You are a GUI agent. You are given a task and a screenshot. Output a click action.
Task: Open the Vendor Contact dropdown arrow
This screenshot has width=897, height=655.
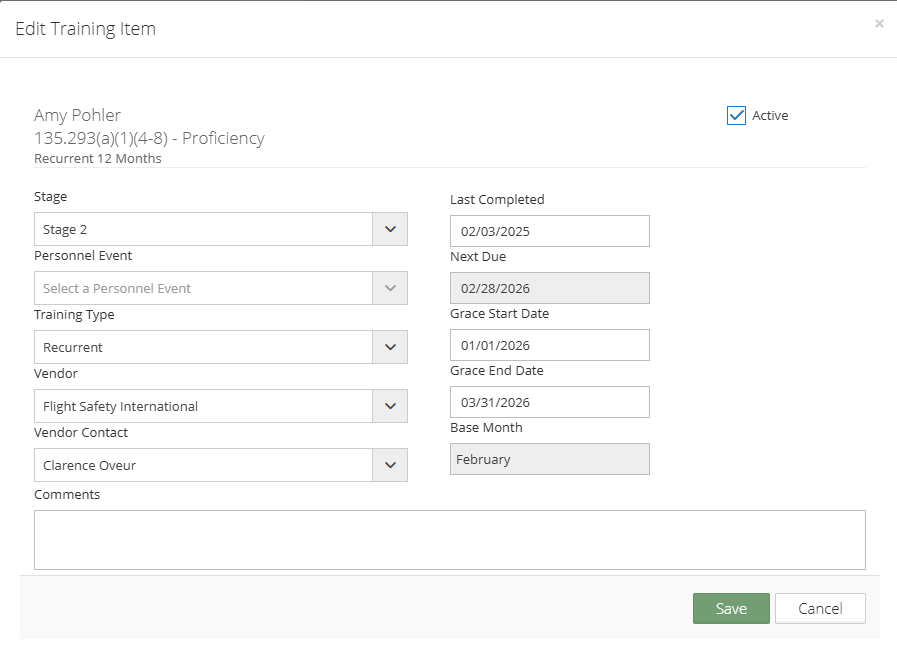click(x=390, y=465)
